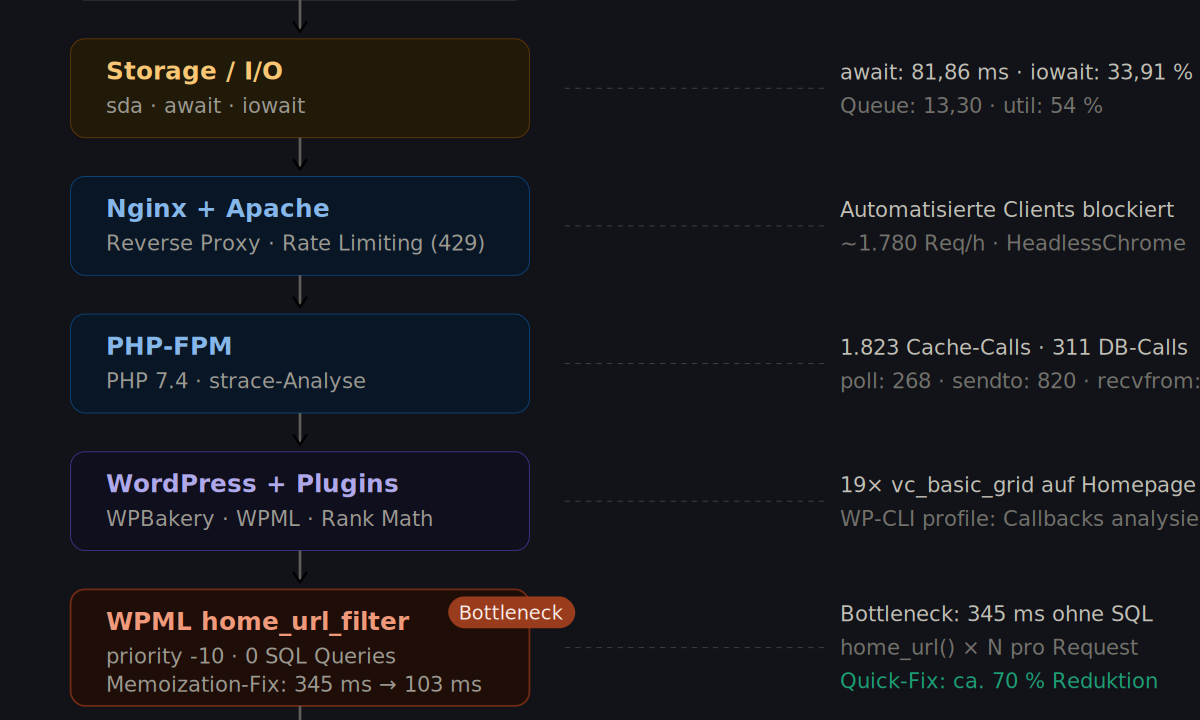This screenshot has height=720, width=1200.
Task: Click the WP-CLI profile annotation line
Action: [1020, 519]
